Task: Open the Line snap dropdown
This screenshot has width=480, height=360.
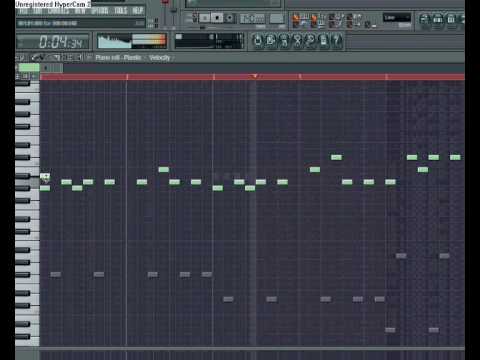Action: (x=397, y=17)
